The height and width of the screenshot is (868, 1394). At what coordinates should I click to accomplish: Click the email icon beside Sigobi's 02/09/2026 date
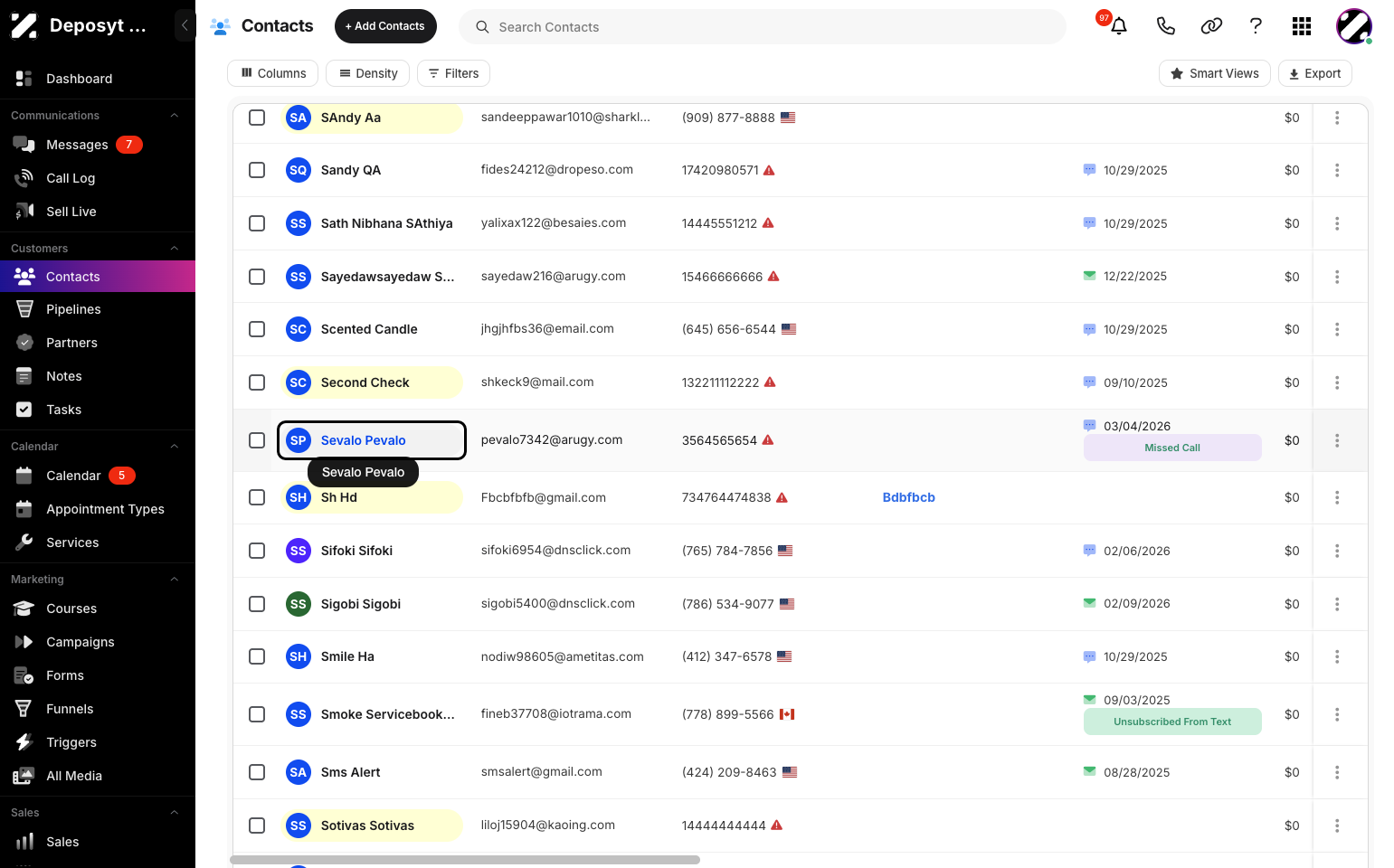(x=1089, y=603)
